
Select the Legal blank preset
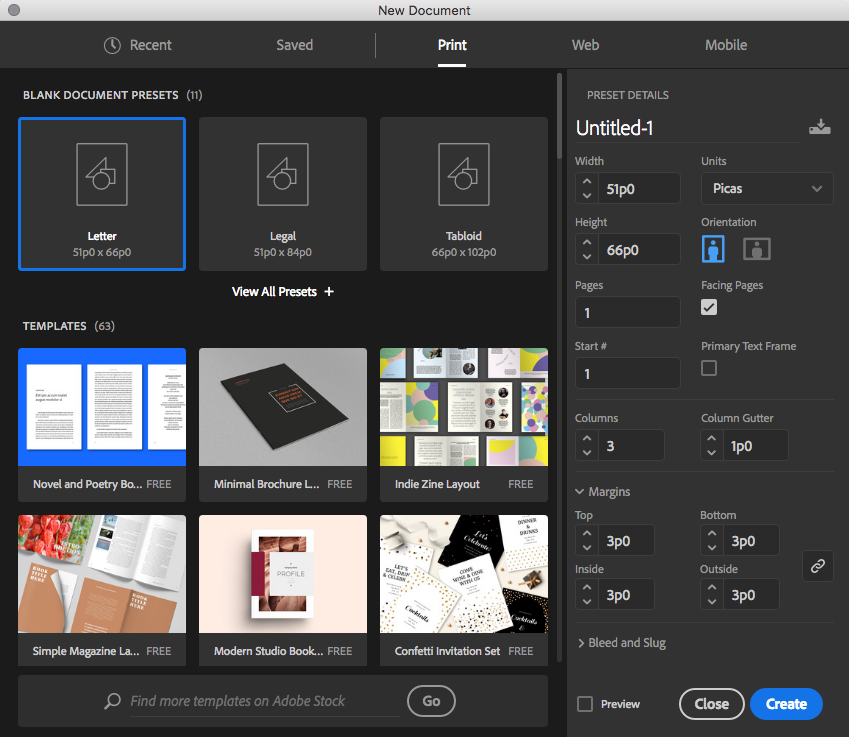point(283,194)
